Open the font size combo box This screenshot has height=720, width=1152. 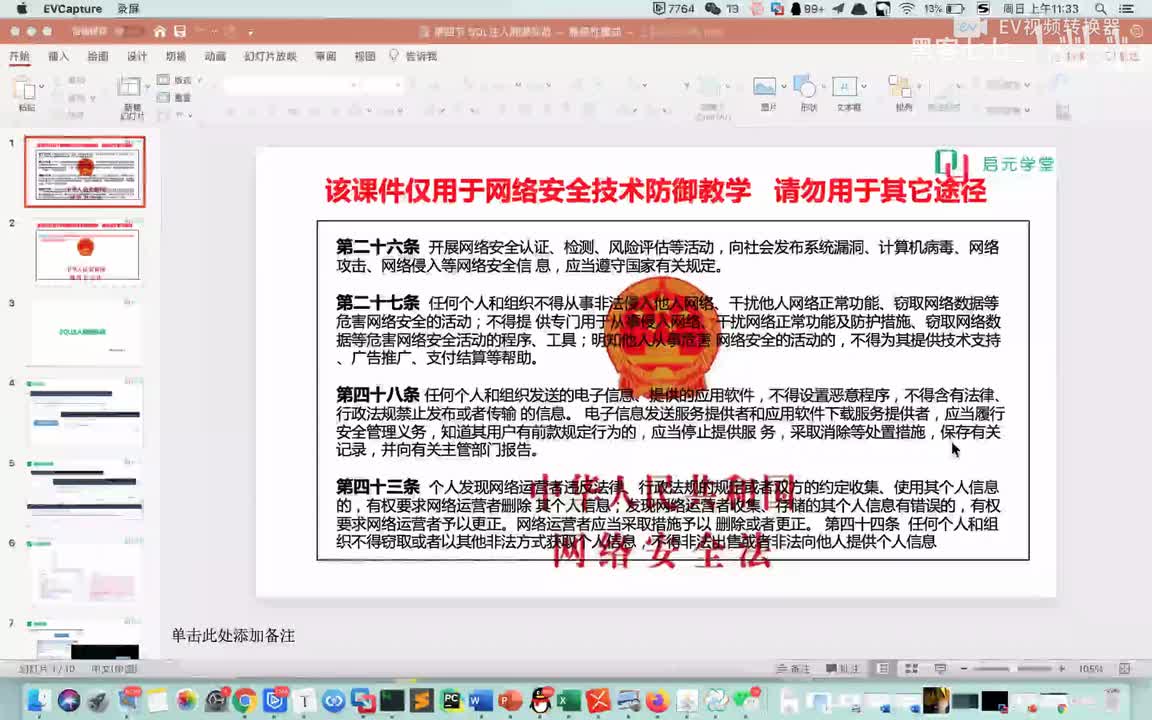point(383,85)
